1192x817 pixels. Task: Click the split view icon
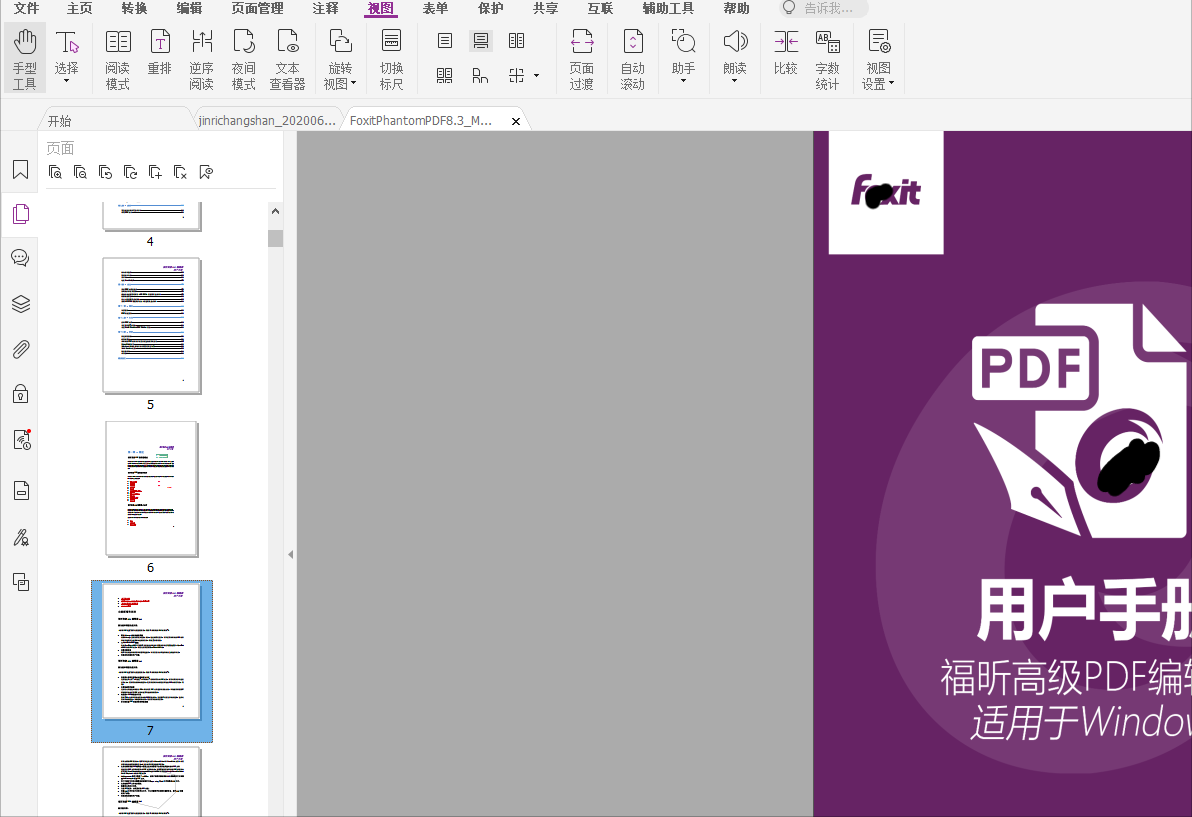517,75
